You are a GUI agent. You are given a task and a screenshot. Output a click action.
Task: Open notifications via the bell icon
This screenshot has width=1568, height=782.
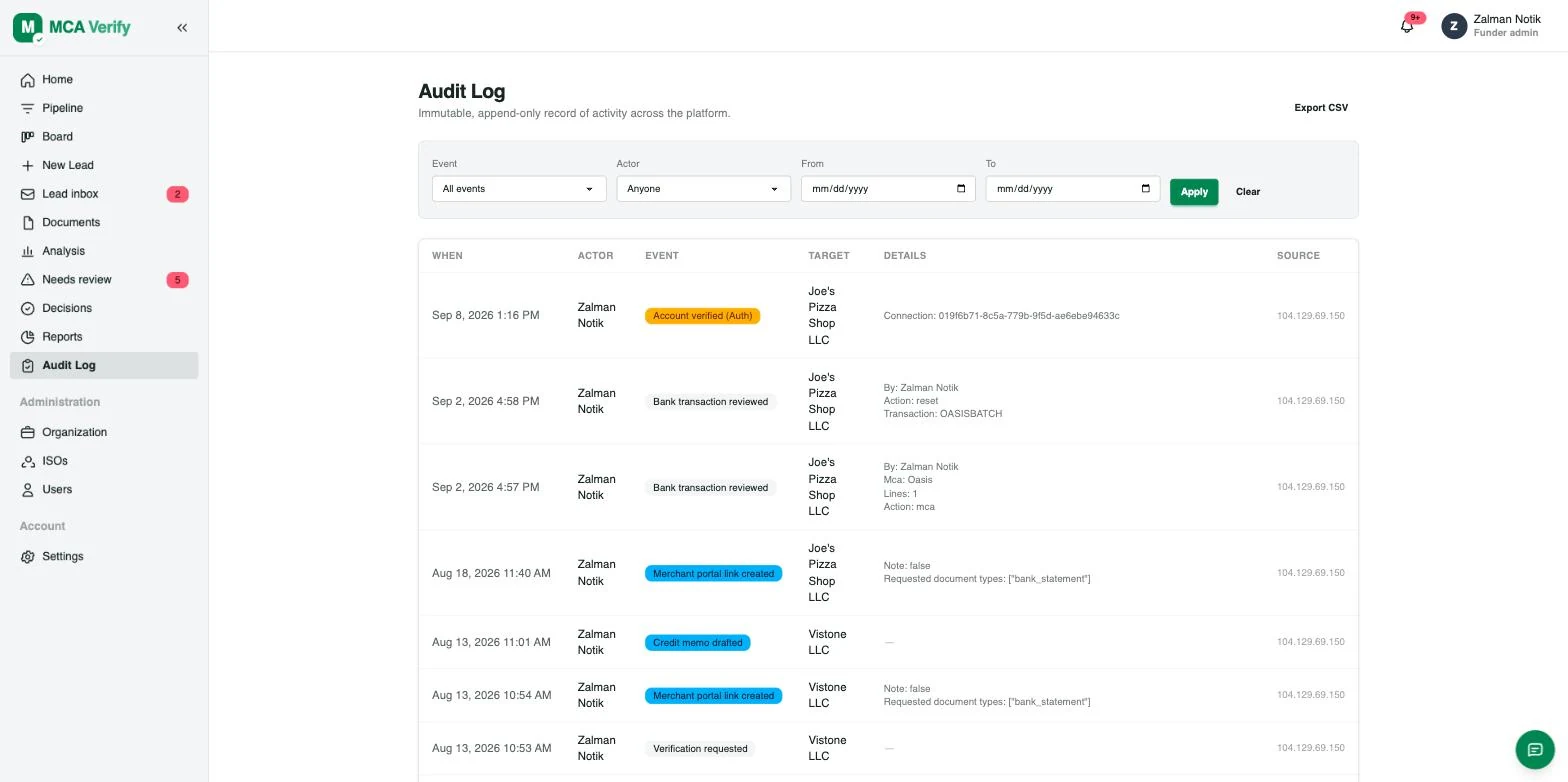tap(1407, 26)
